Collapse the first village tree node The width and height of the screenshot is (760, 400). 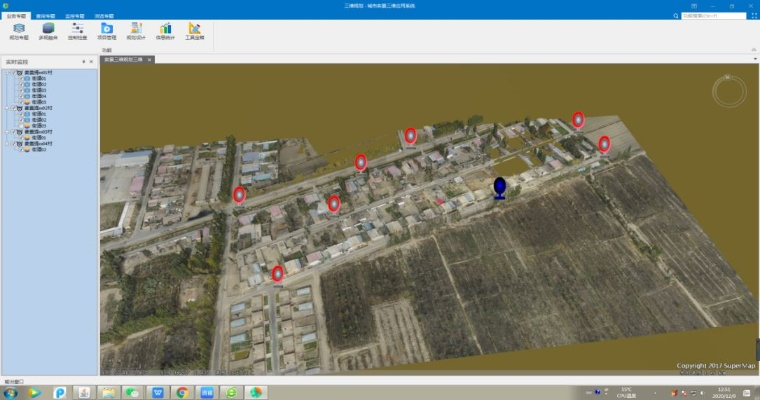(6, 73)
